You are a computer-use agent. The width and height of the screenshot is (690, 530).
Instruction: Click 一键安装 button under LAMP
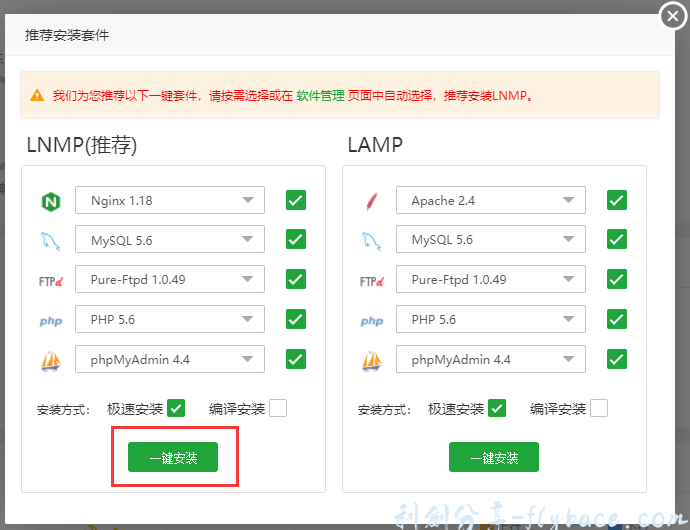click(494, 458)
